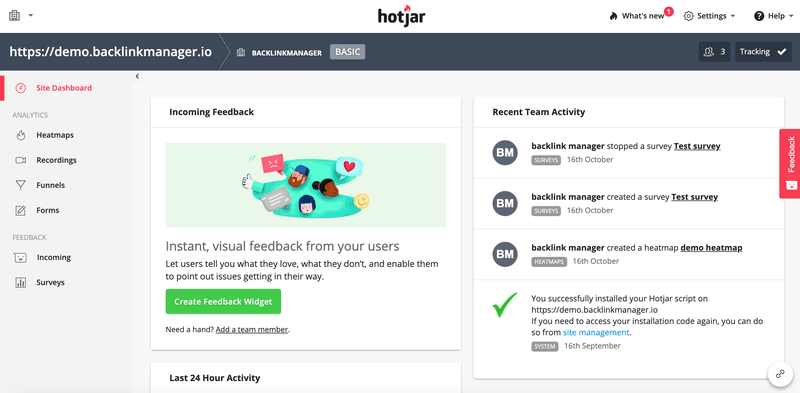Open Test survey link in created entry
The width and height of the screenshot is (800, 393).
[694, 196]
